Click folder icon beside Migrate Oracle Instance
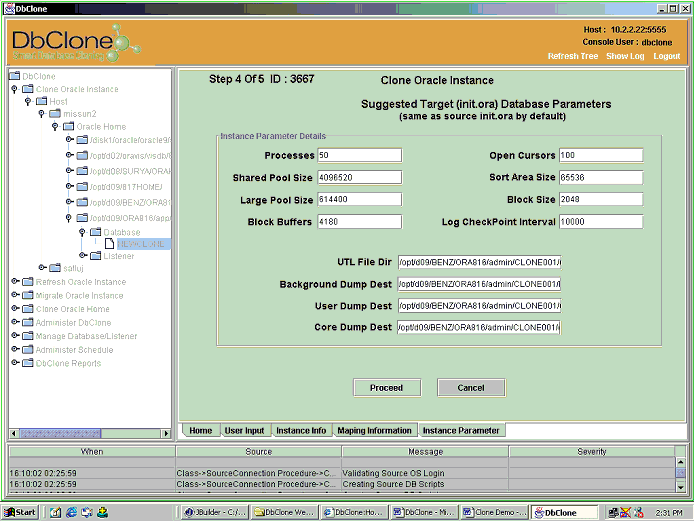The height and width of the screenshot is (521, 694). point(28,295)
